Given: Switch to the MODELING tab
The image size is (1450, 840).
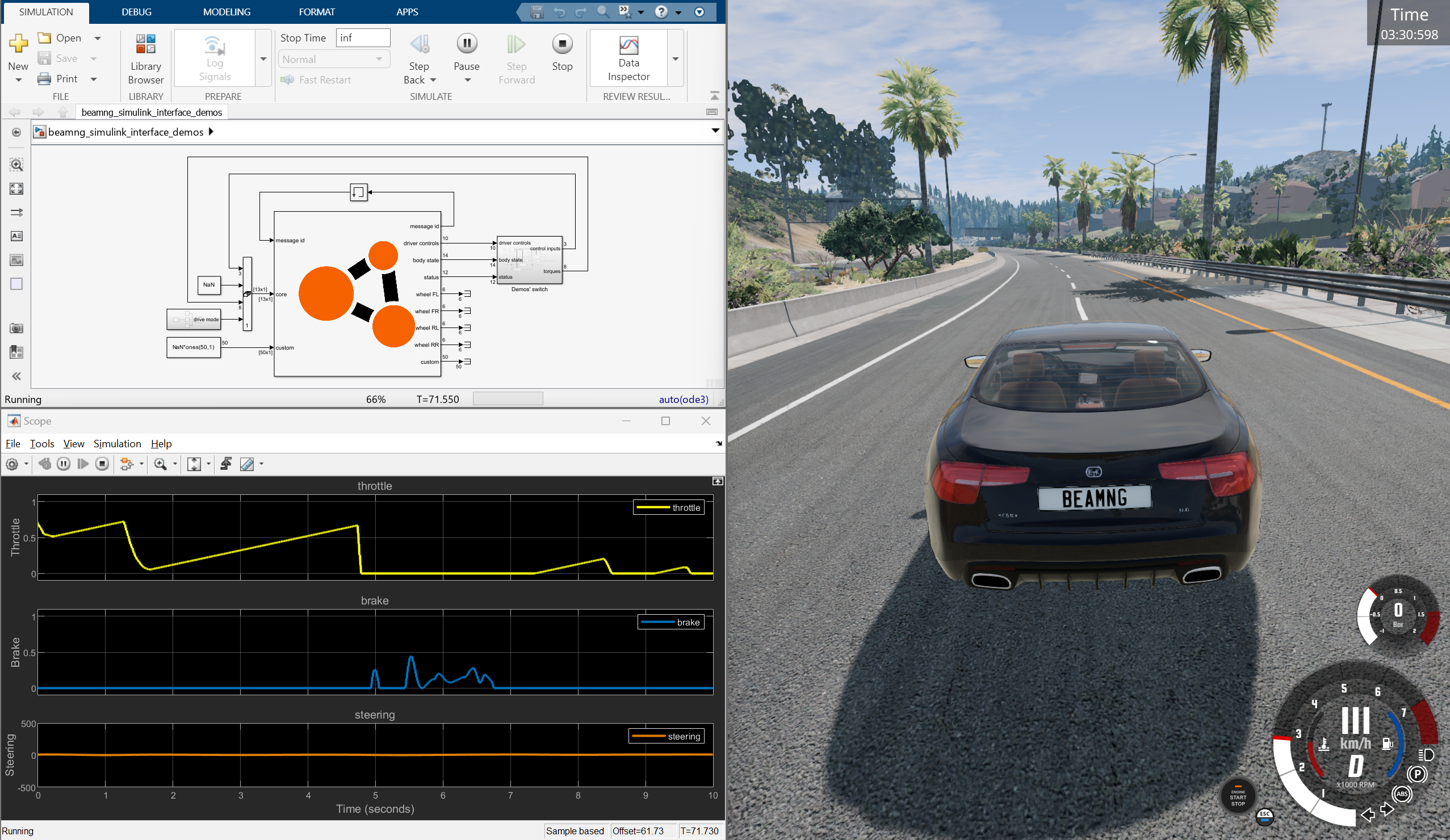Looking at the screenshot, I should 227,12.
